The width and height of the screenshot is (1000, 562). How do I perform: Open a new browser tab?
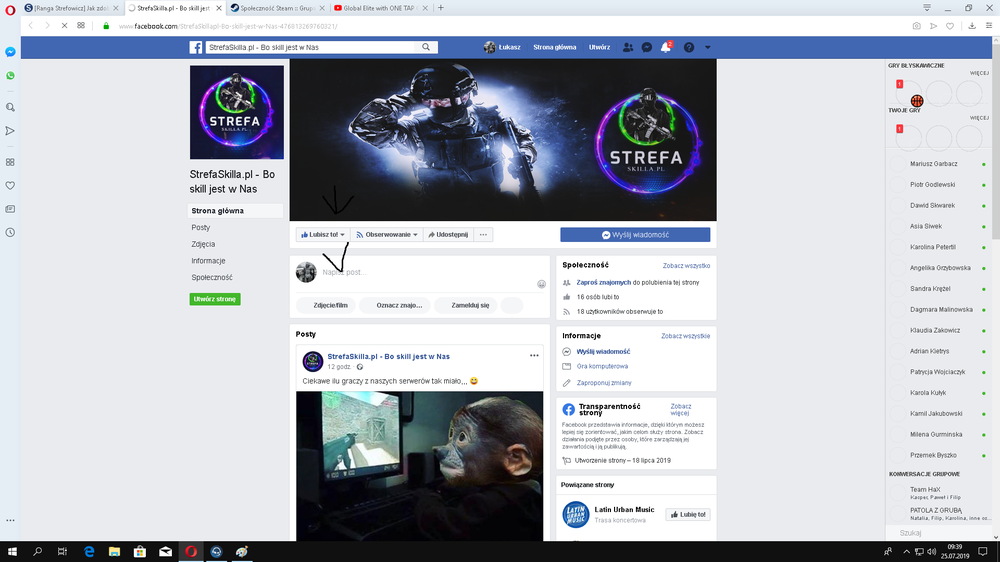(441, 8)
